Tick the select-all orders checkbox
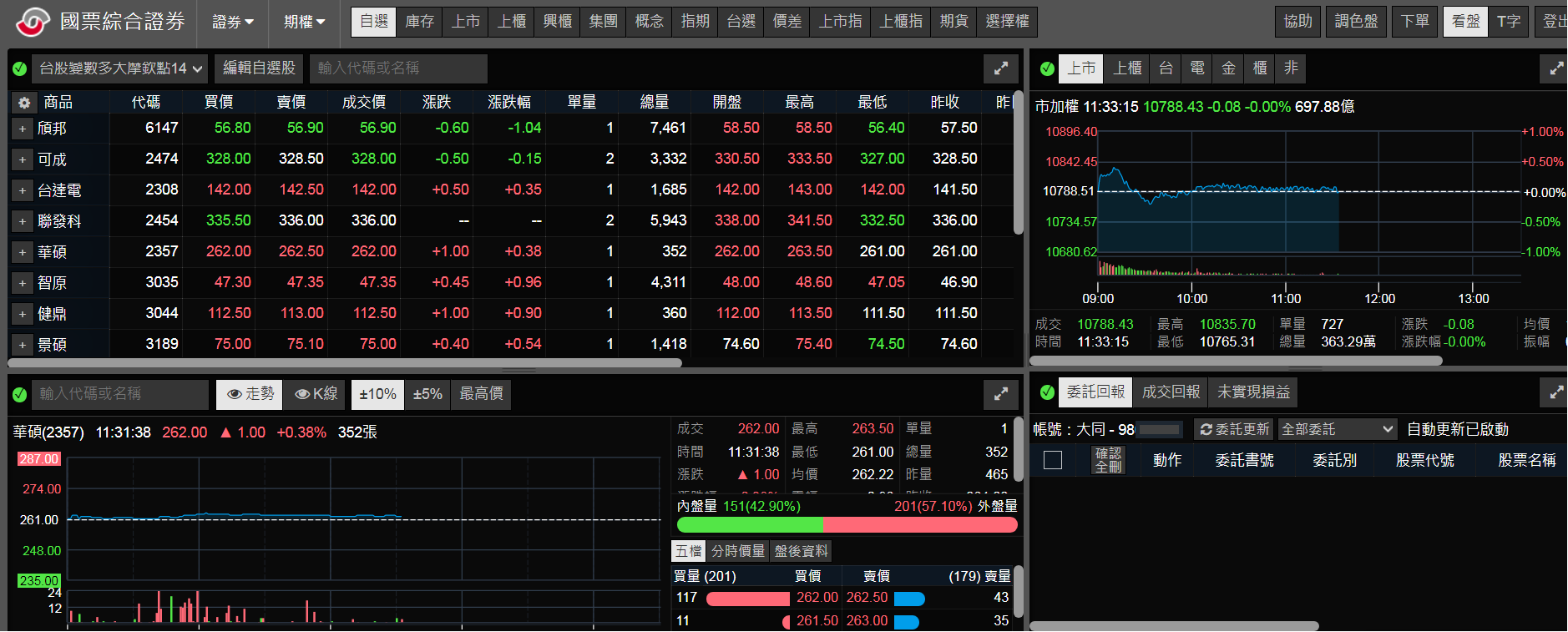 [x=1053, y=460]
